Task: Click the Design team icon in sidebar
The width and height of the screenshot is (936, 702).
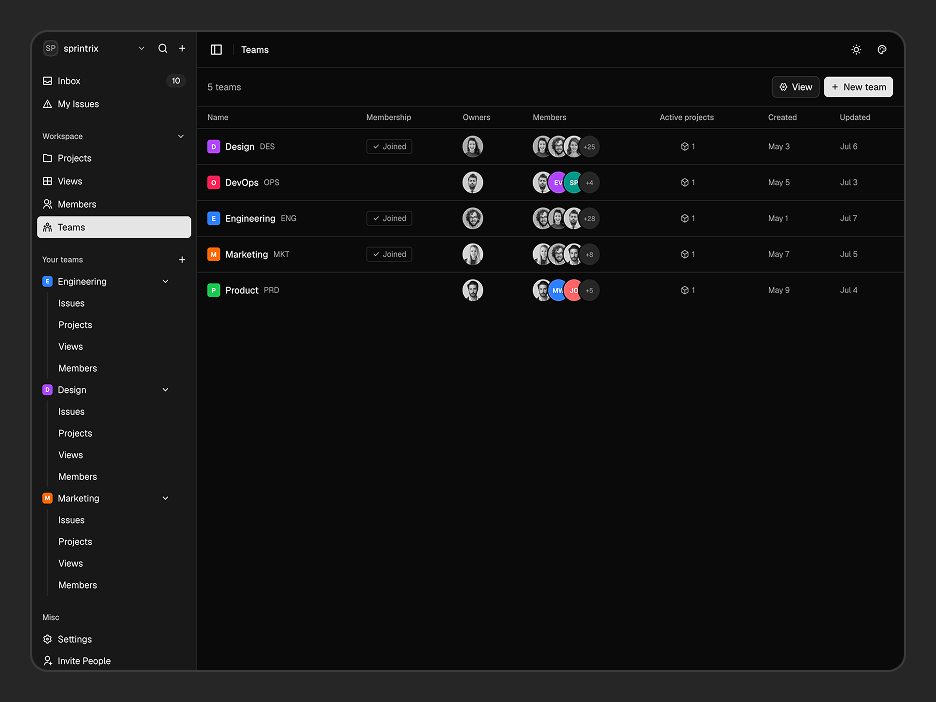Action: coord(47,390)
